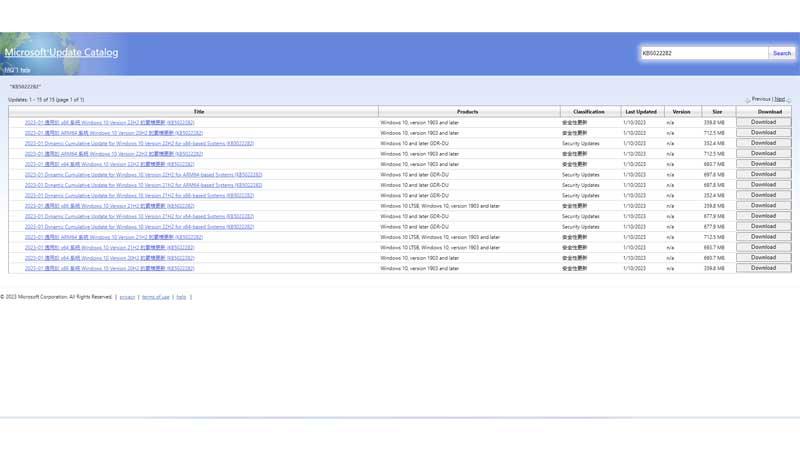Click the quoted "KB5022282" query text above results
The width and height of the screenshot is (800, 450).
[26, 87]
